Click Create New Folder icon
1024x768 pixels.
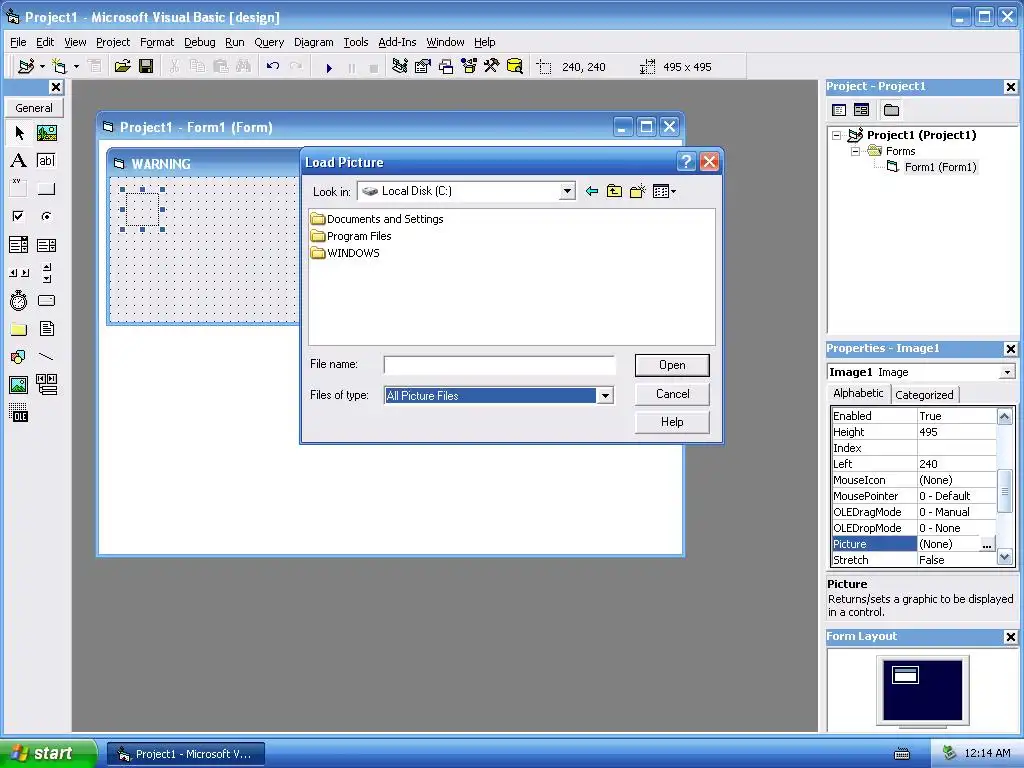(637, 191)
